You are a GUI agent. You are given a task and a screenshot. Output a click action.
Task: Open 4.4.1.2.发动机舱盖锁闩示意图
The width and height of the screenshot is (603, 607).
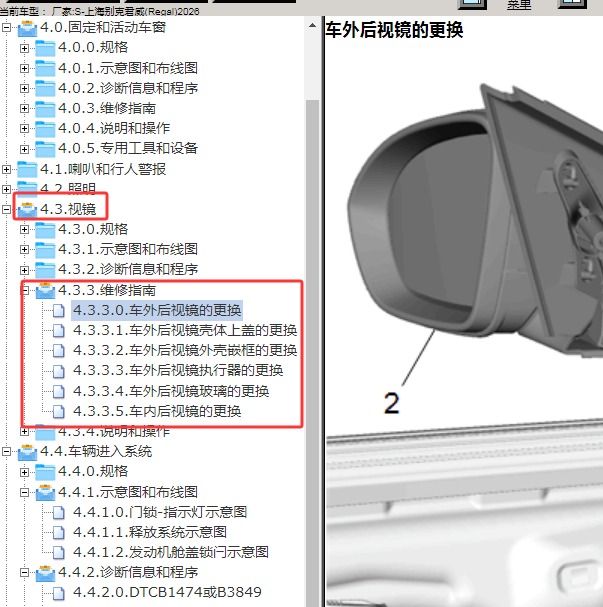coord(171,553)
